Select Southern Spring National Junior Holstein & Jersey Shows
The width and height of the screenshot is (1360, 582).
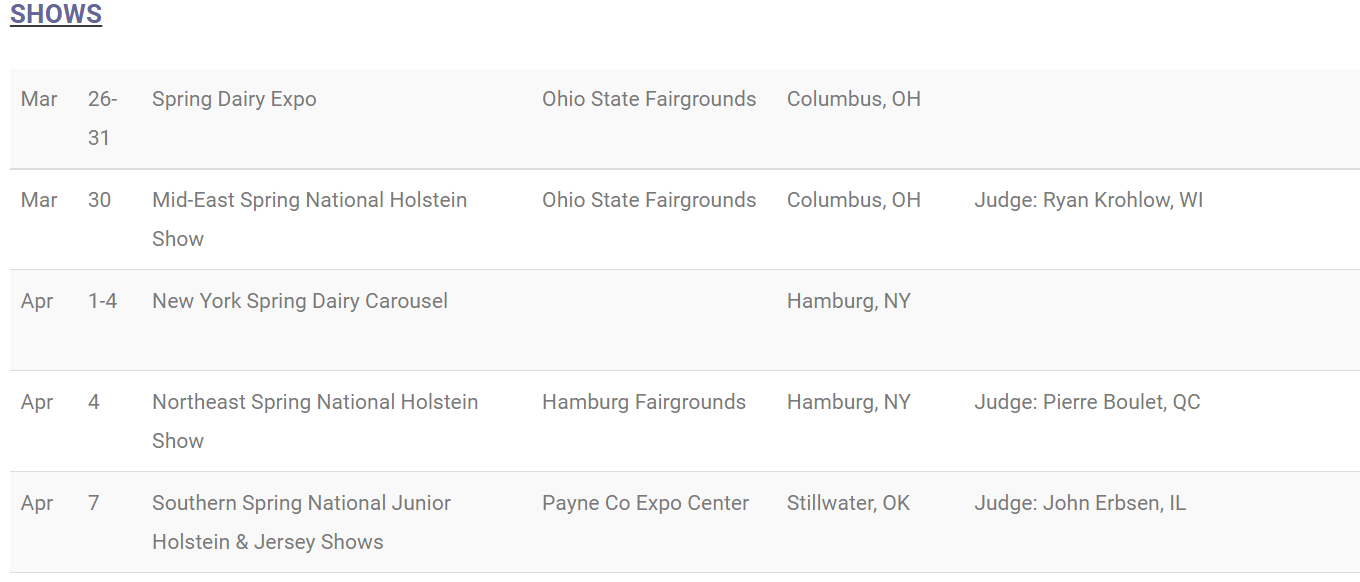[302, 522]
